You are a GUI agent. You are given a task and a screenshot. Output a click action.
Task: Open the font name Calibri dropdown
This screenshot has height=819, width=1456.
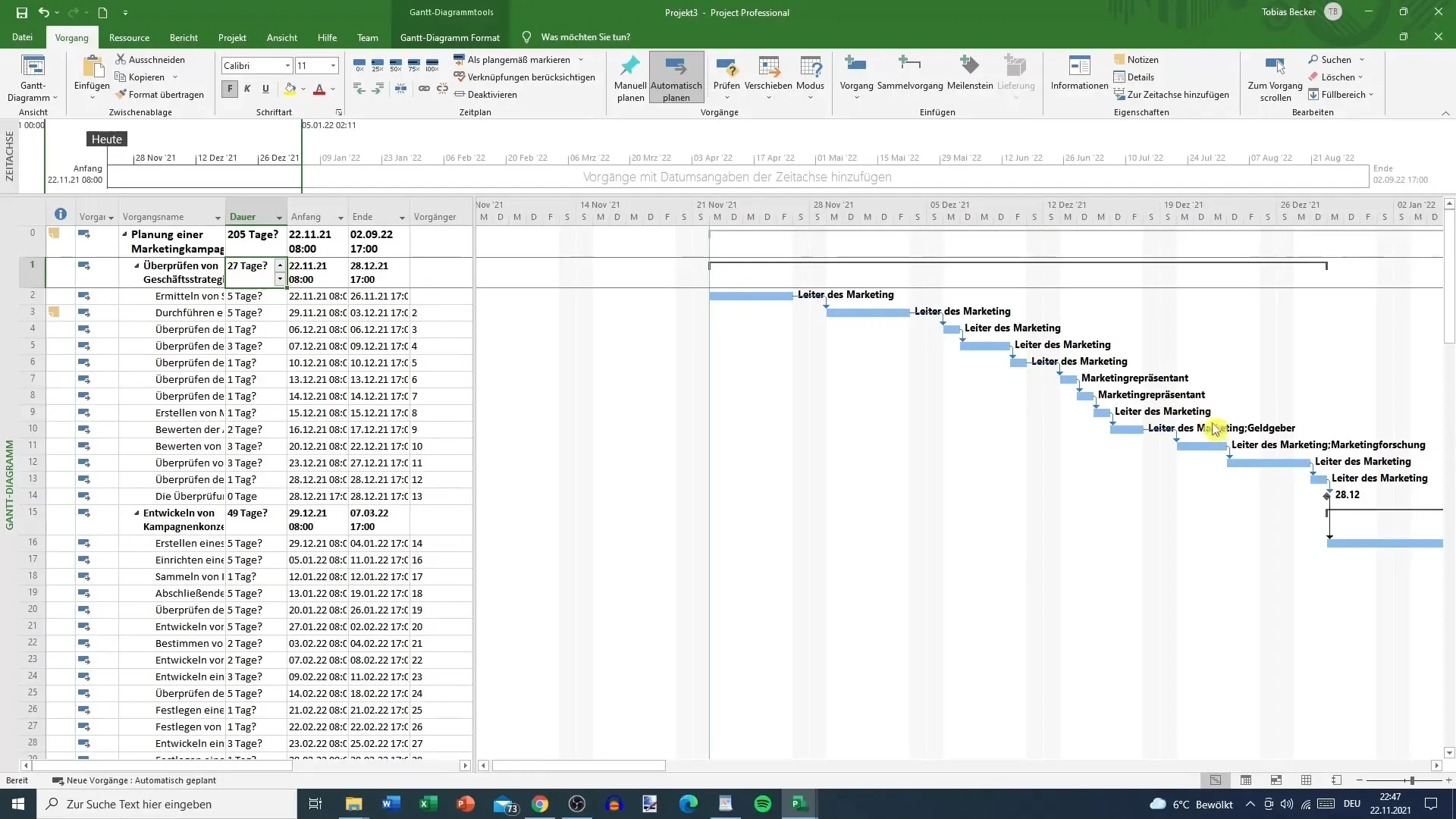[x=287, y=66]
